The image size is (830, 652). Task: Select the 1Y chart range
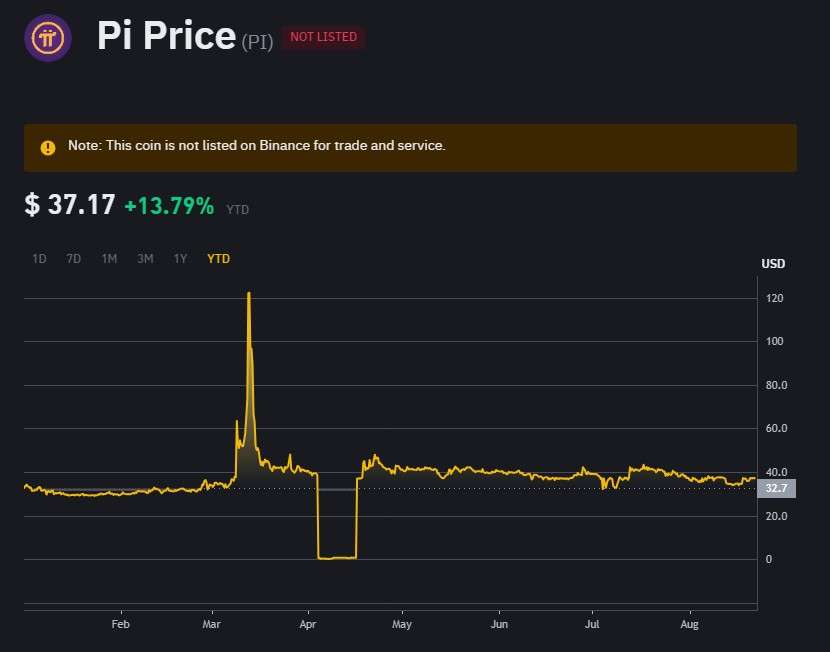pyautogui.click(x=180, y=258)
